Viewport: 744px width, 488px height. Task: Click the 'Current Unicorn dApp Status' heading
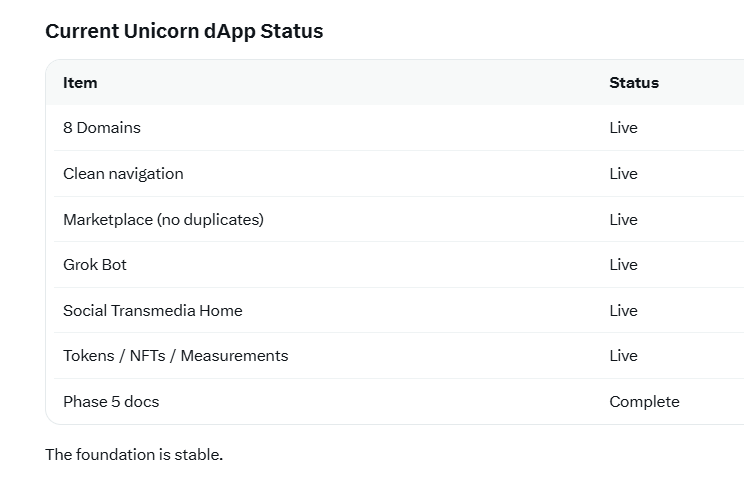point(184,31)
